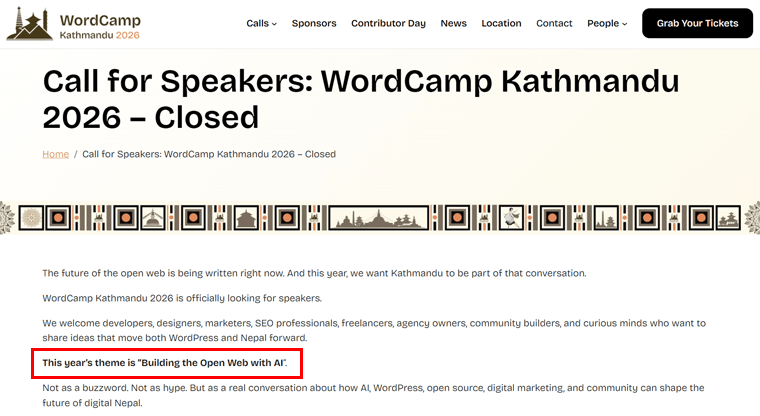Follow the Home breadcrumb link
The width and height of the screenshot is (760, 416).
click(x=56, y=154)
